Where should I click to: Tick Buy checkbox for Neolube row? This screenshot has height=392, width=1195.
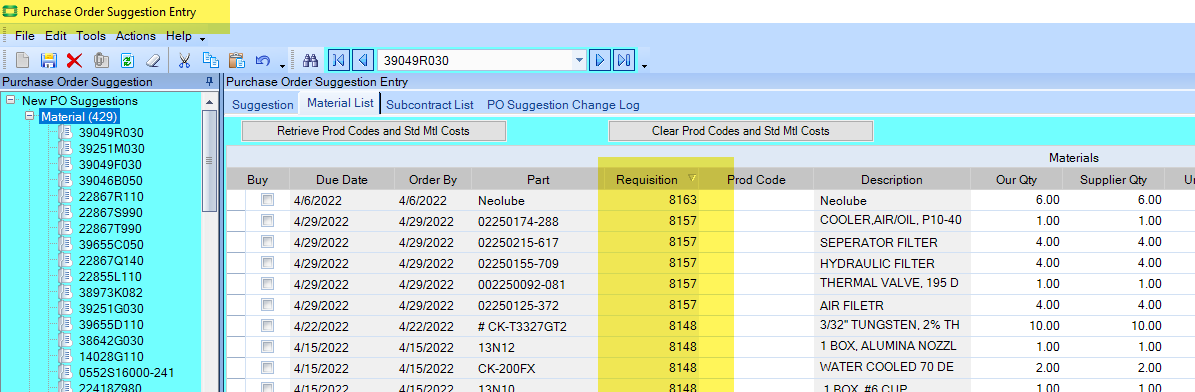click(x=268, y=200)
